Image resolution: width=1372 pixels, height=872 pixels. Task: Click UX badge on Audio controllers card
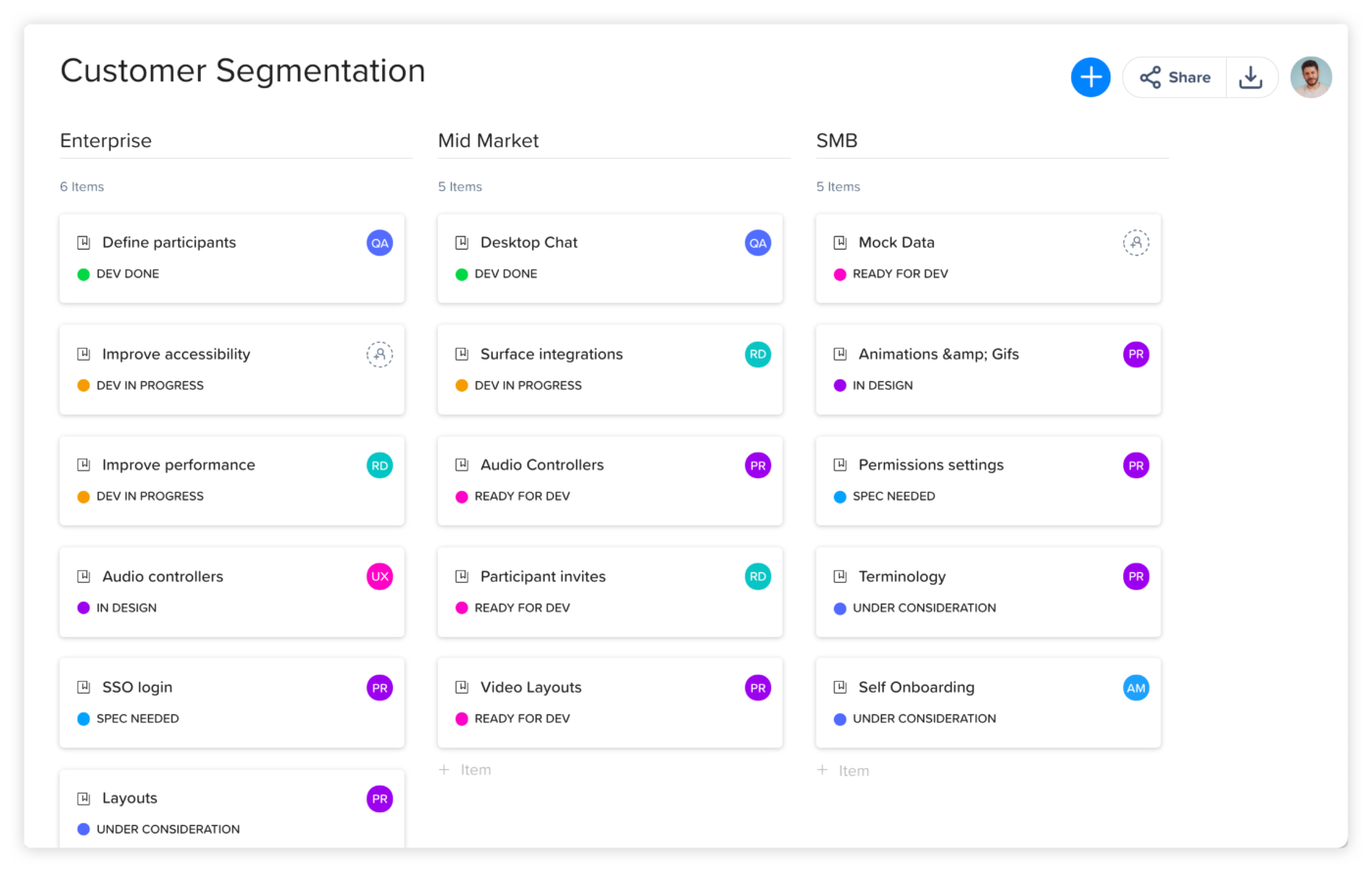pyautogui.click(x=379, y=577)
